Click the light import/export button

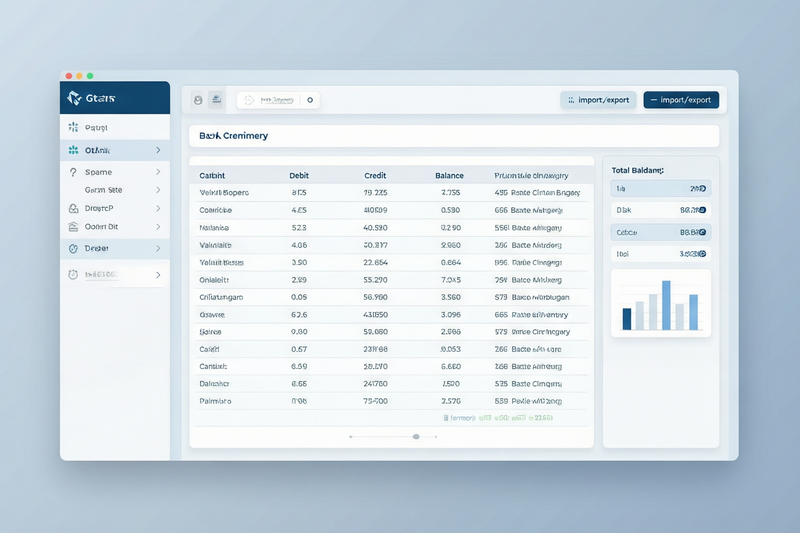pos(598,100)
